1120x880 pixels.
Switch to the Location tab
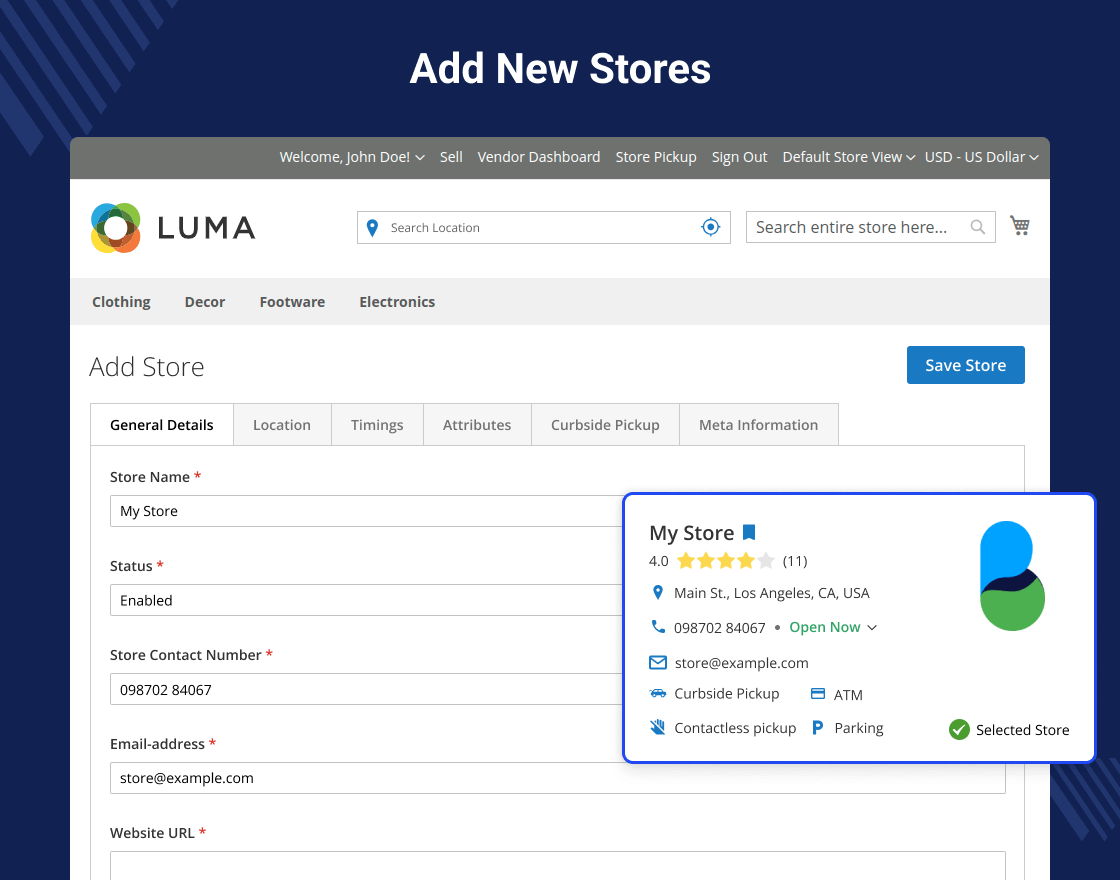(x=282, y=425)
